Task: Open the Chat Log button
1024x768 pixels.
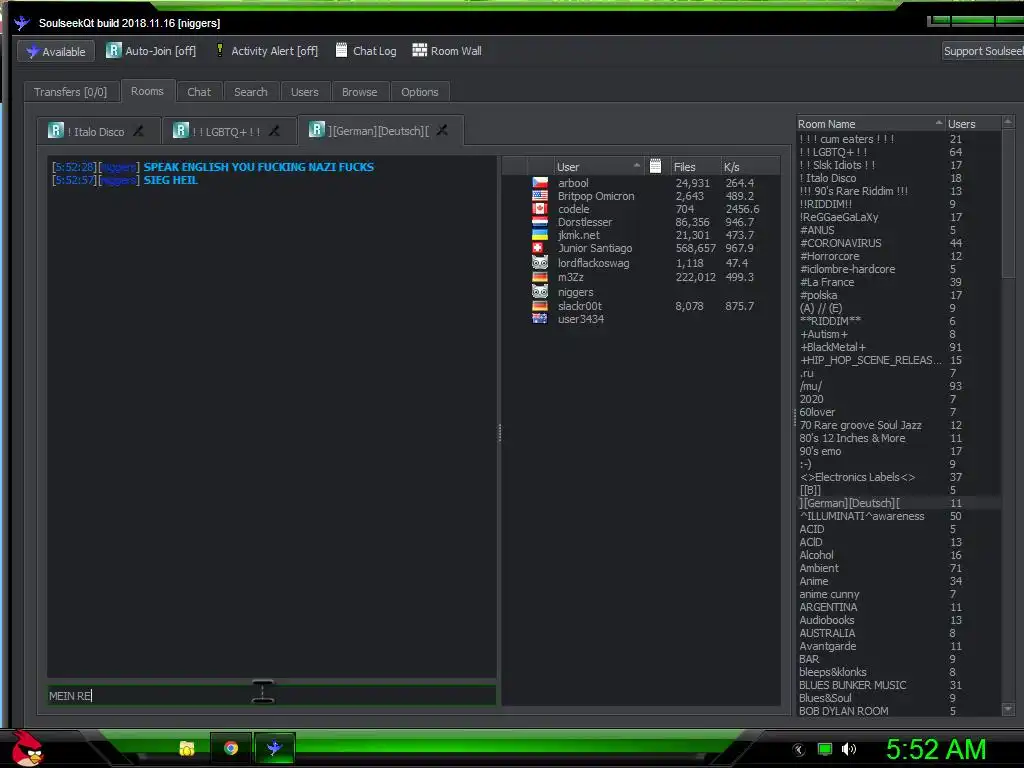Action: click(x=366, y=50)
